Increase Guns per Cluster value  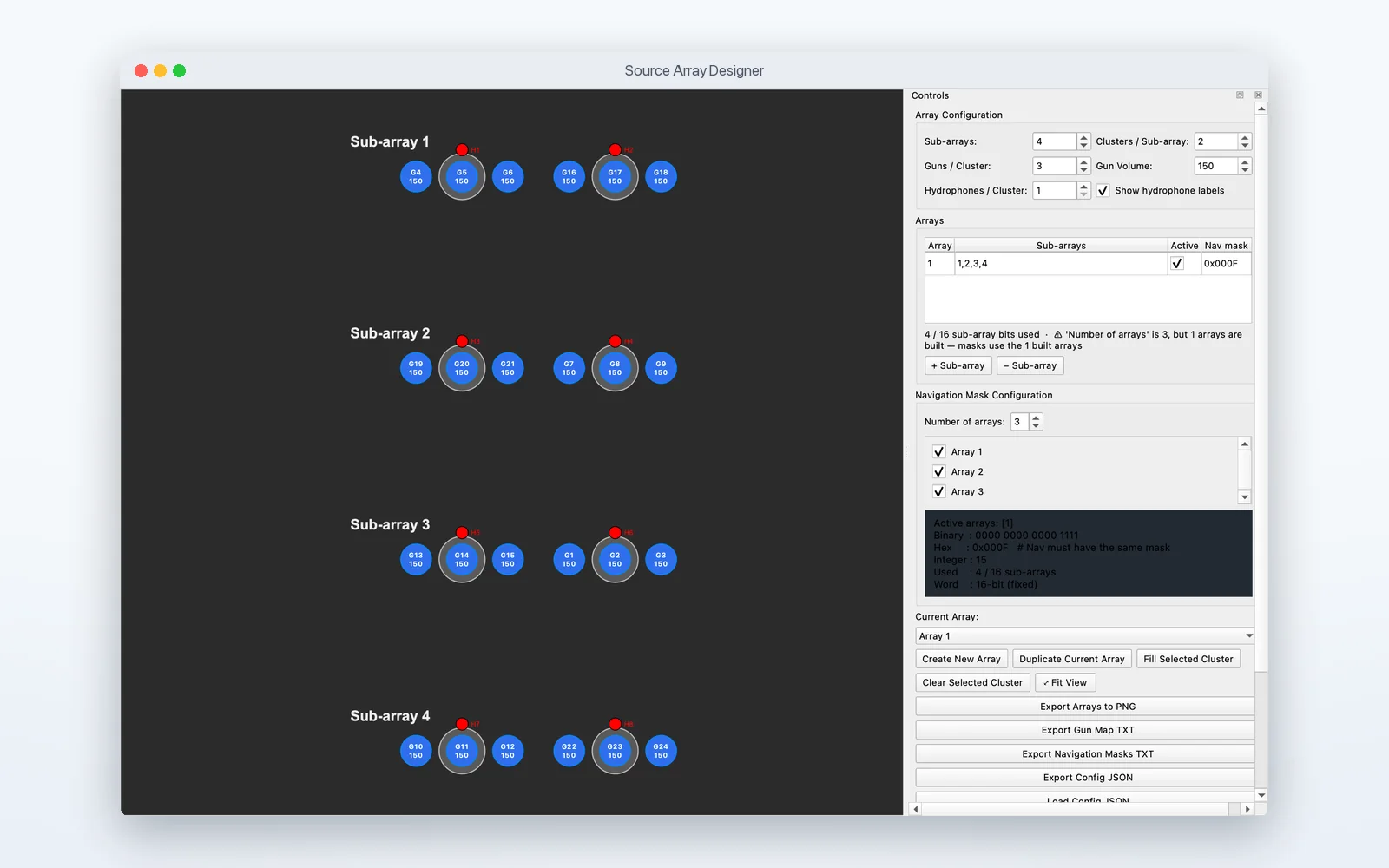click(x=1083, y=161)
